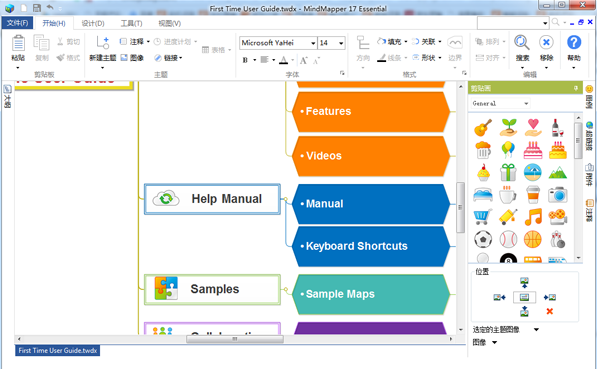Image resolution: width=597 pixels, height=369 pixels.
Task: Place image right of topic text
Action: click(550, 297)
